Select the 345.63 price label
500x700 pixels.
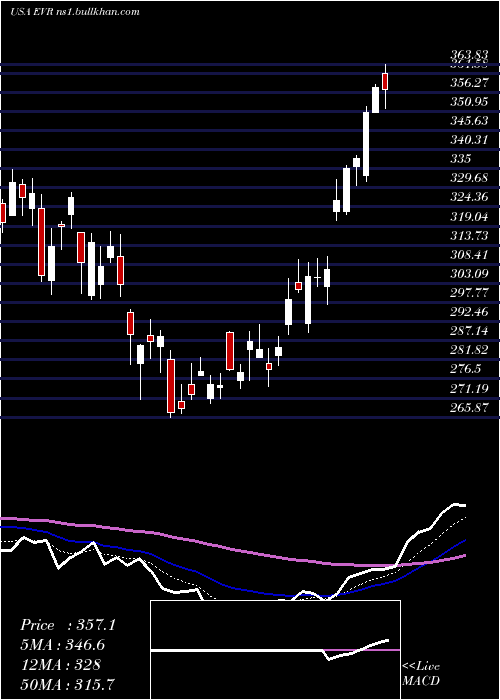tap(469, 121)
